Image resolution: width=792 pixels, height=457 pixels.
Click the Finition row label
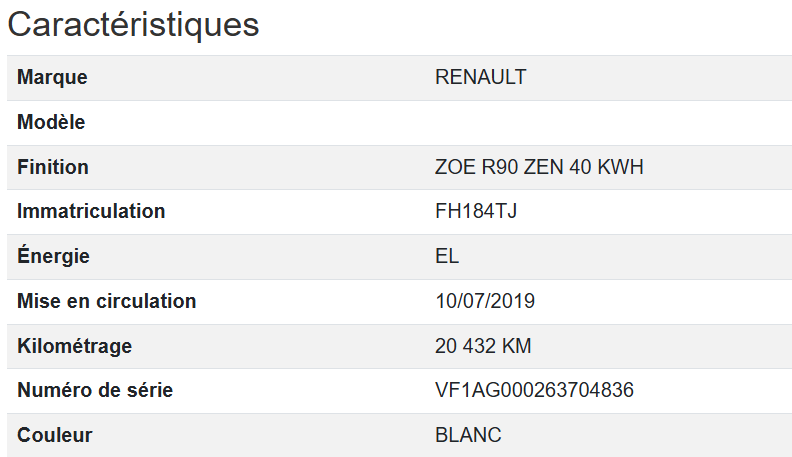(53, 167)
